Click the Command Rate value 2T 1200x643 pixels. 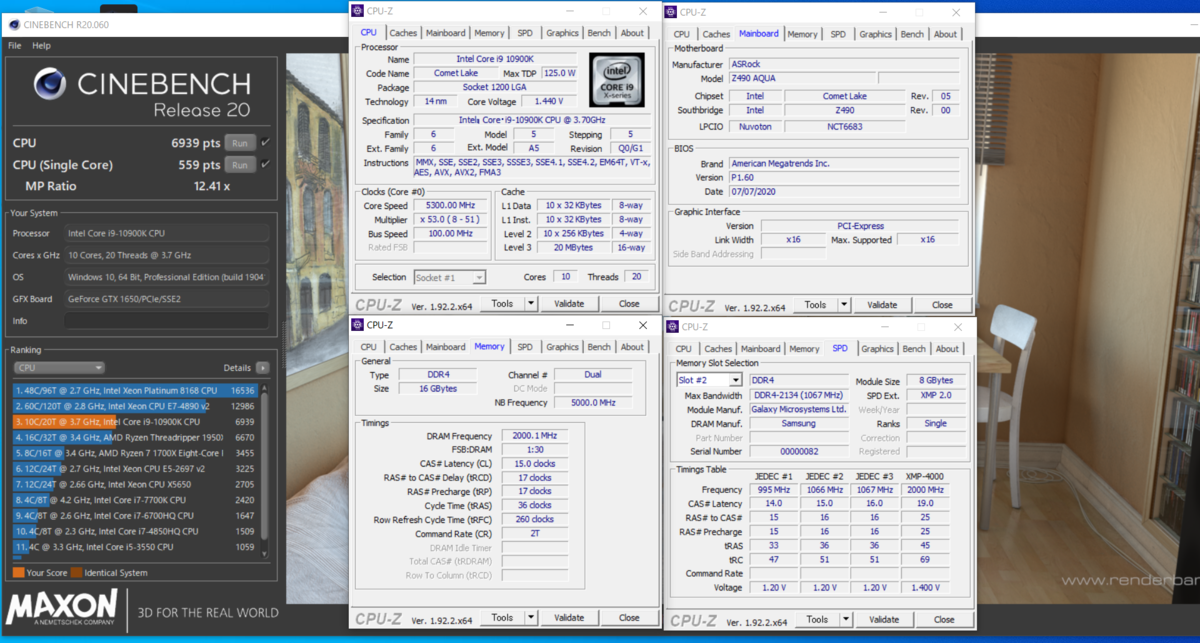click(x=535, y=534)
